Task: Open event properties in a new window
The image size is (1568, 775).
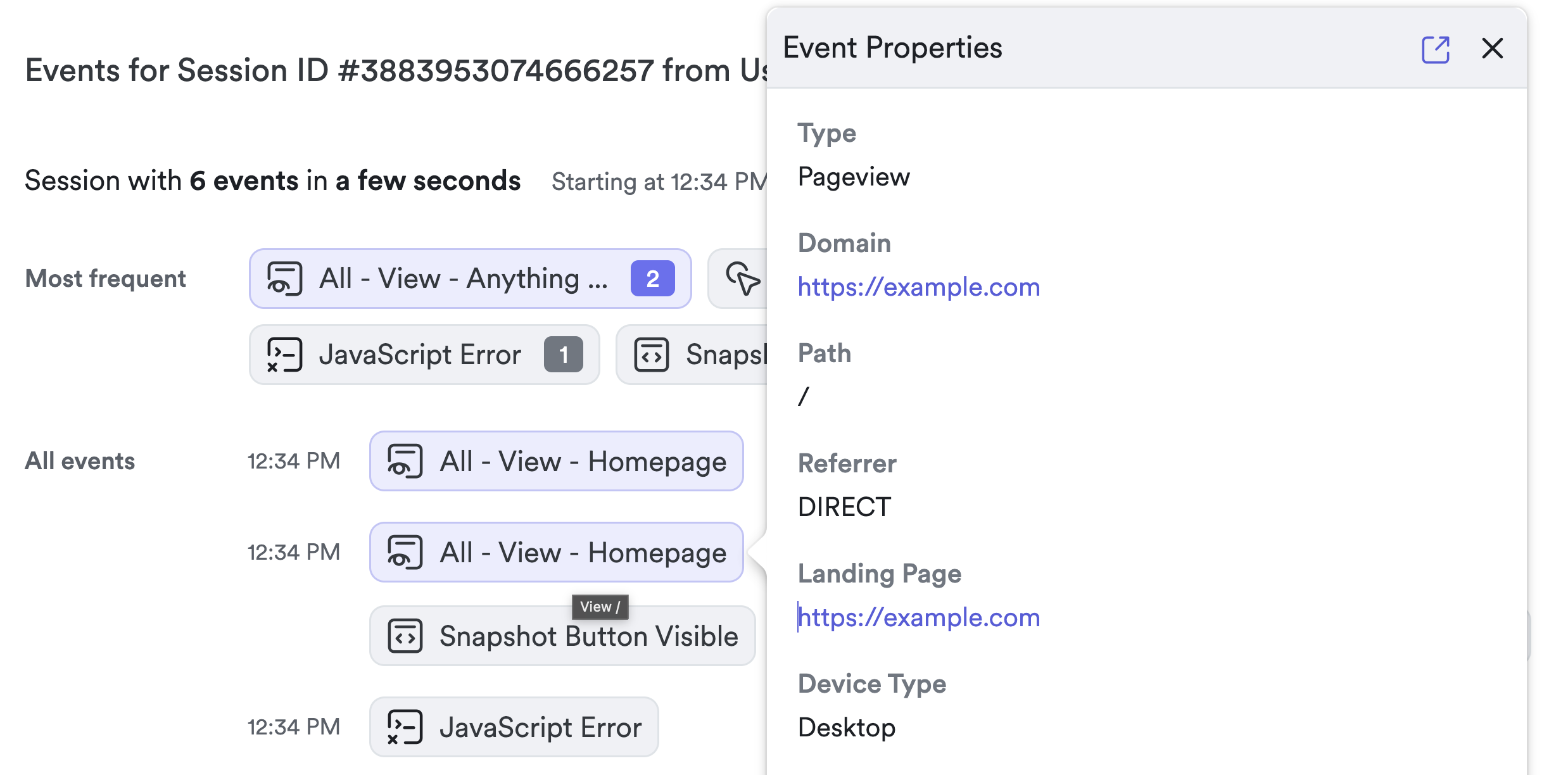Action: coord(1435,49)
